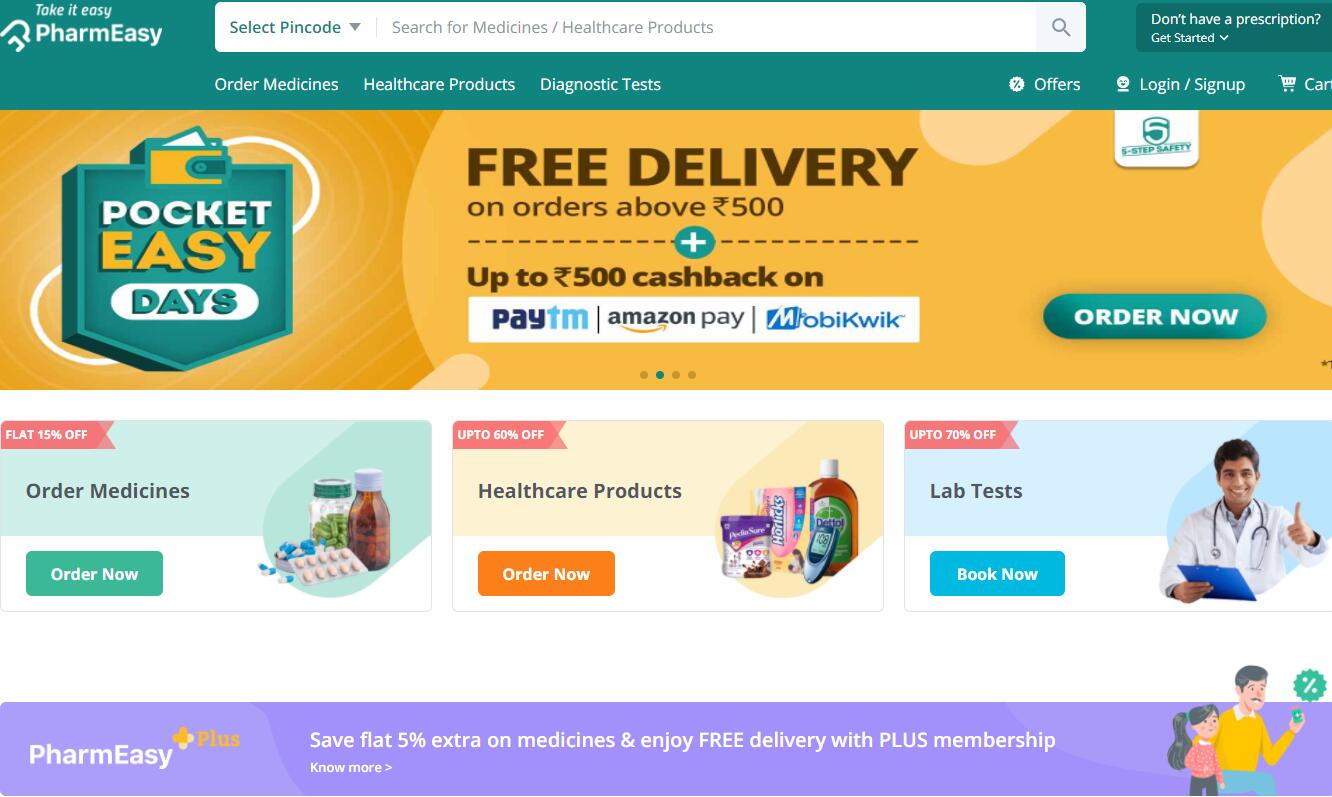Image resolution: width=1332 pixels, height=797 pixels.
Task: Go to the Healthcare Products menu item
Action: coord(439,84)
